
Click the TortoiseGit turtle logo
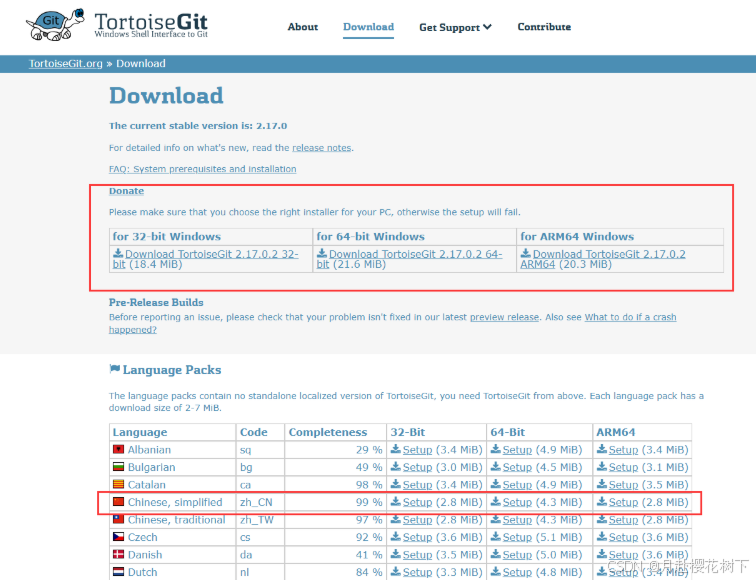coord(55,24)
